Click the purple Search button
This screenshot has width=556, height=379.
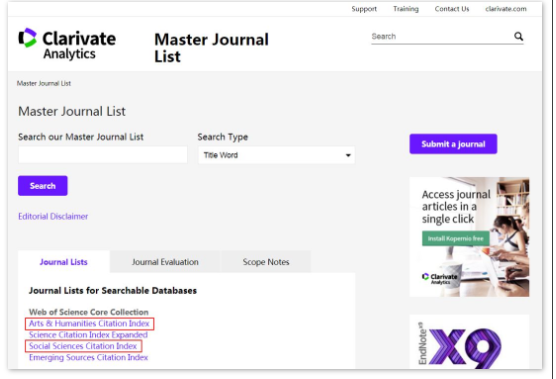[43, 186]
